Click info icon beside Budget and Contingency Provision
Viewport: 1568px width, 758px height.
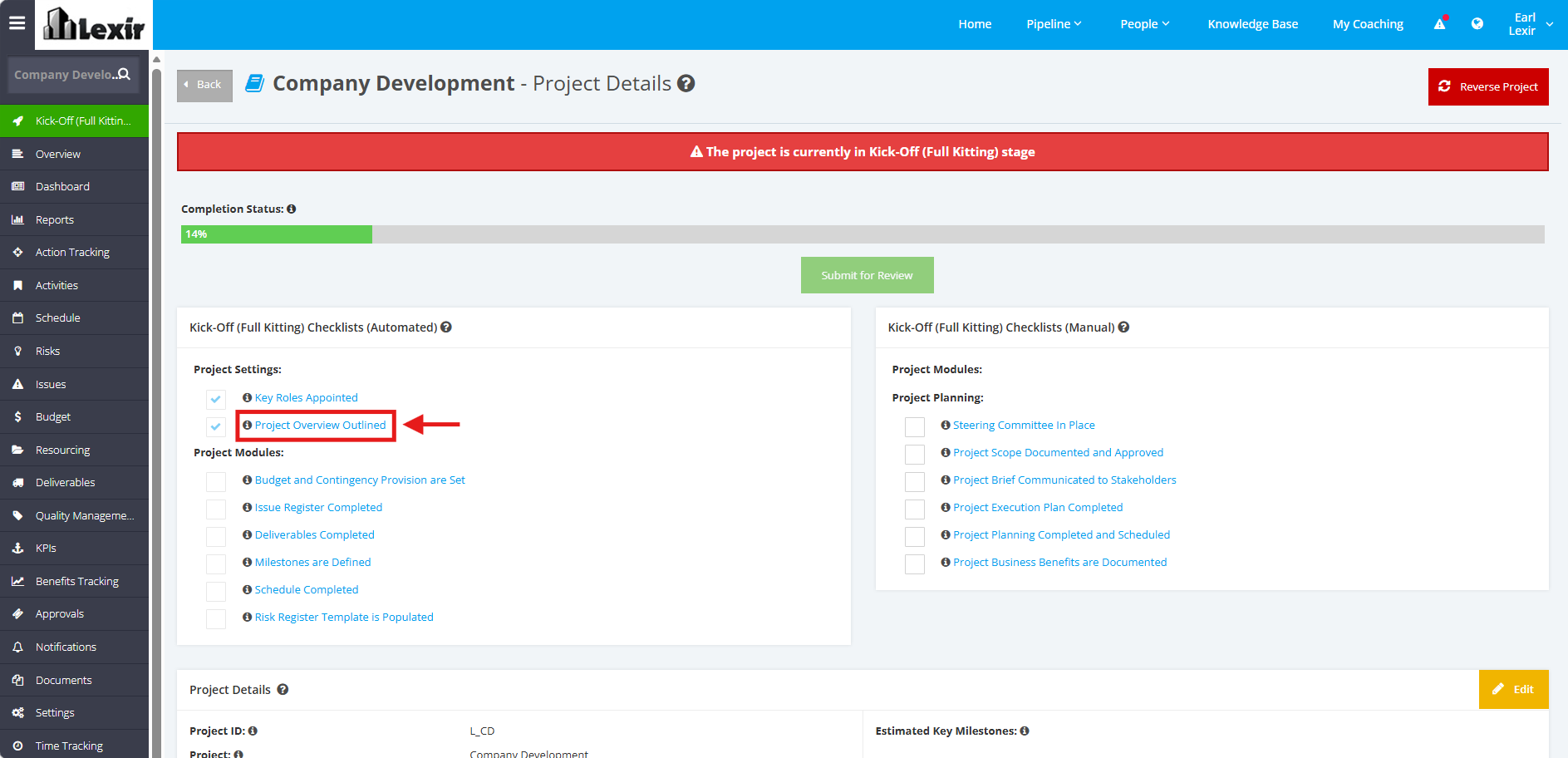tap(247, 480)
